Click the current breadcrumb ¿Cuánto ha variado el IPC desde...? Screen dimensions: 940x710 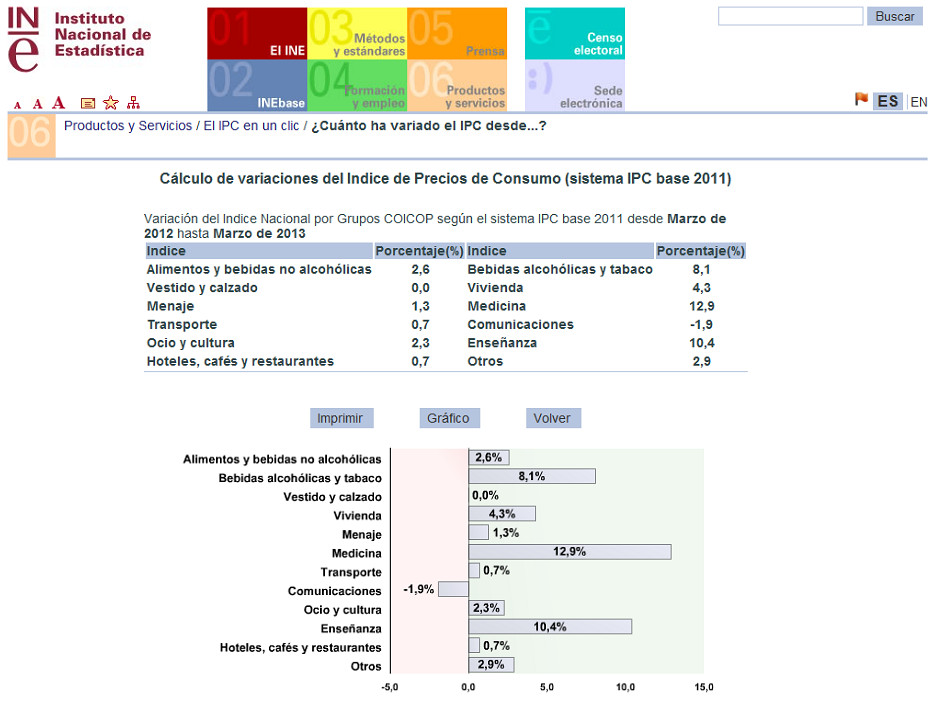pyautogui.click(x=429, y=126)
